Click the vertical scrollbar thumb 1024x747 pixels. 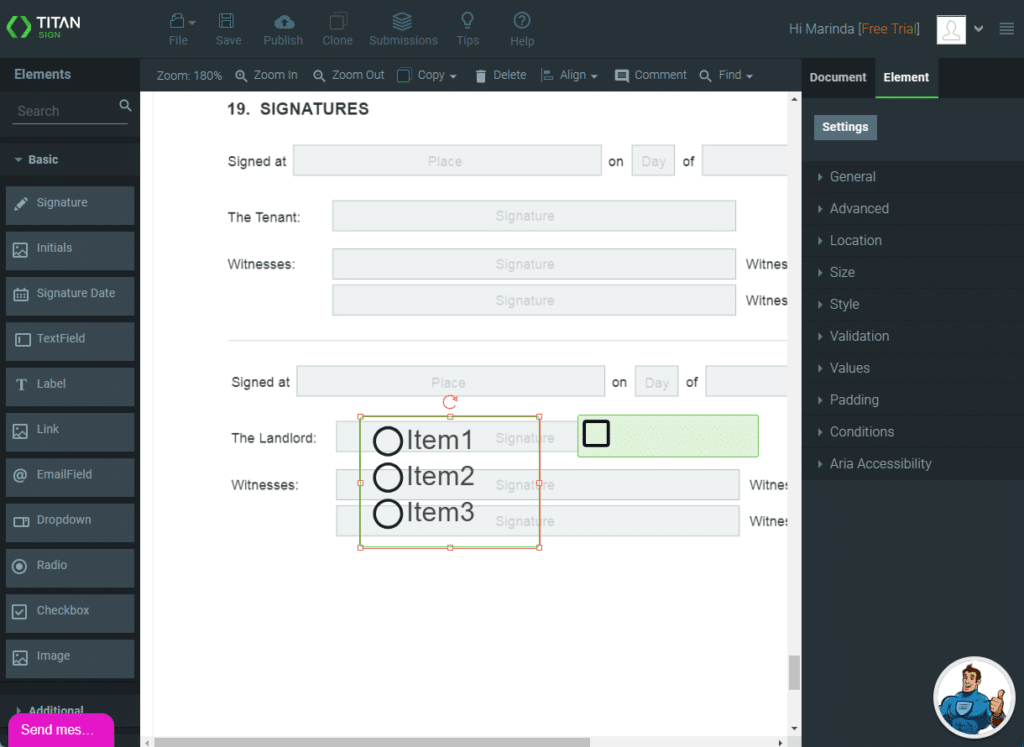pyautogui.click(x=794, y=672)
